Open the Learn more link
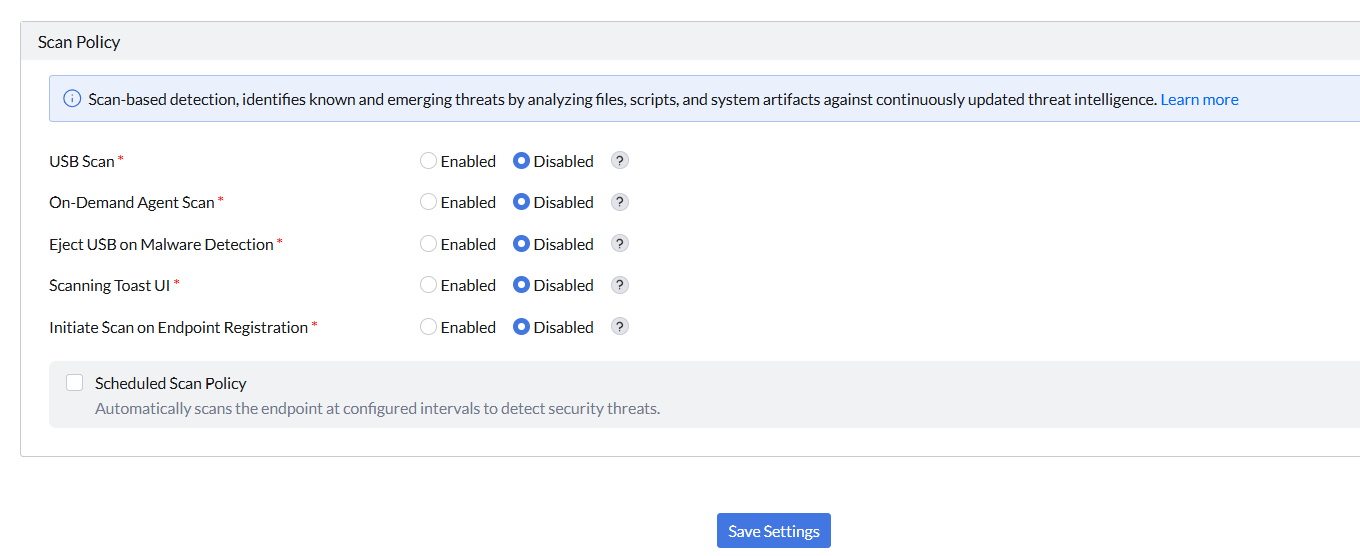Viewport: 1360px width, 556px height. coord(1199,99)
